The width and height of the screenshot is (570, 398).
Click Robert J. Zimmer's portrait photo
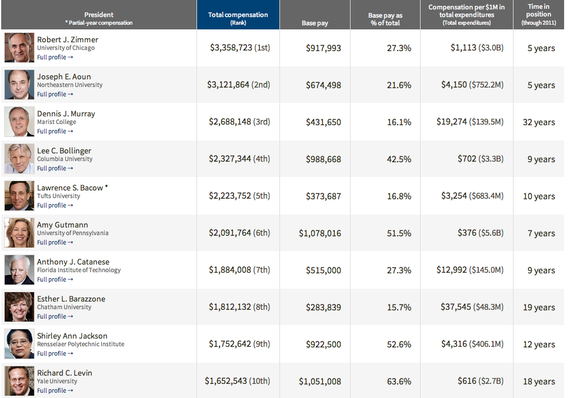19,48
